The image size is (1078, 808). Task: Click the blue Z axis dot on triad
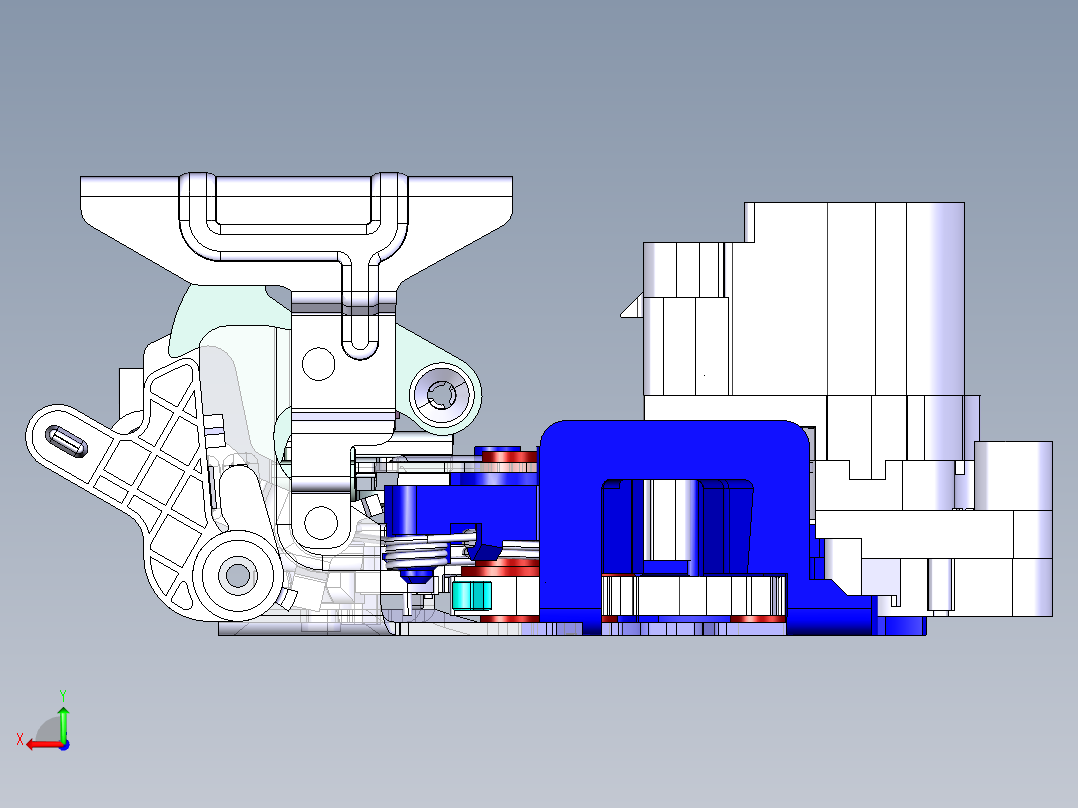coord(64,745)
